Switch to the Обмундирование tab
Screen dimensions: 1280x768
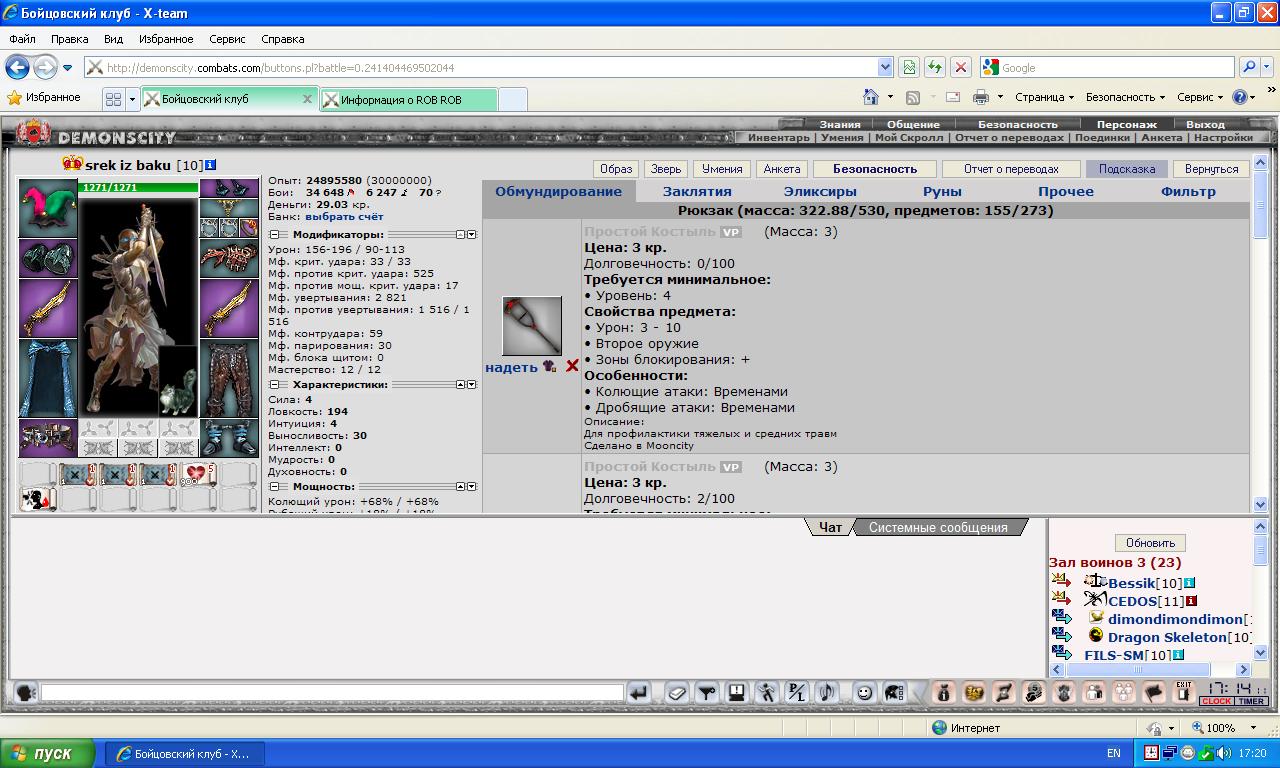558,191
